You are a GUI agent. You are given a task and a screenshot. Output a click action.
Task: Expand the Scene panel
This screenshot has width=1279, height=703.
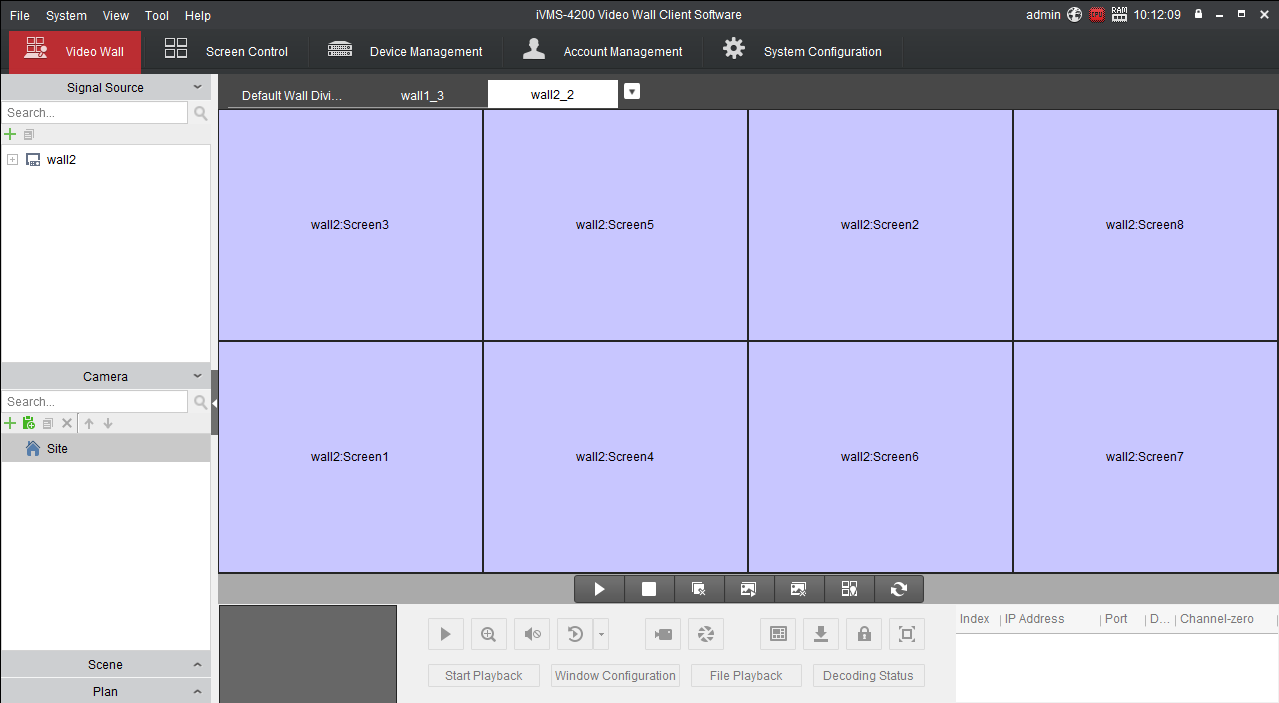[105, 665]
